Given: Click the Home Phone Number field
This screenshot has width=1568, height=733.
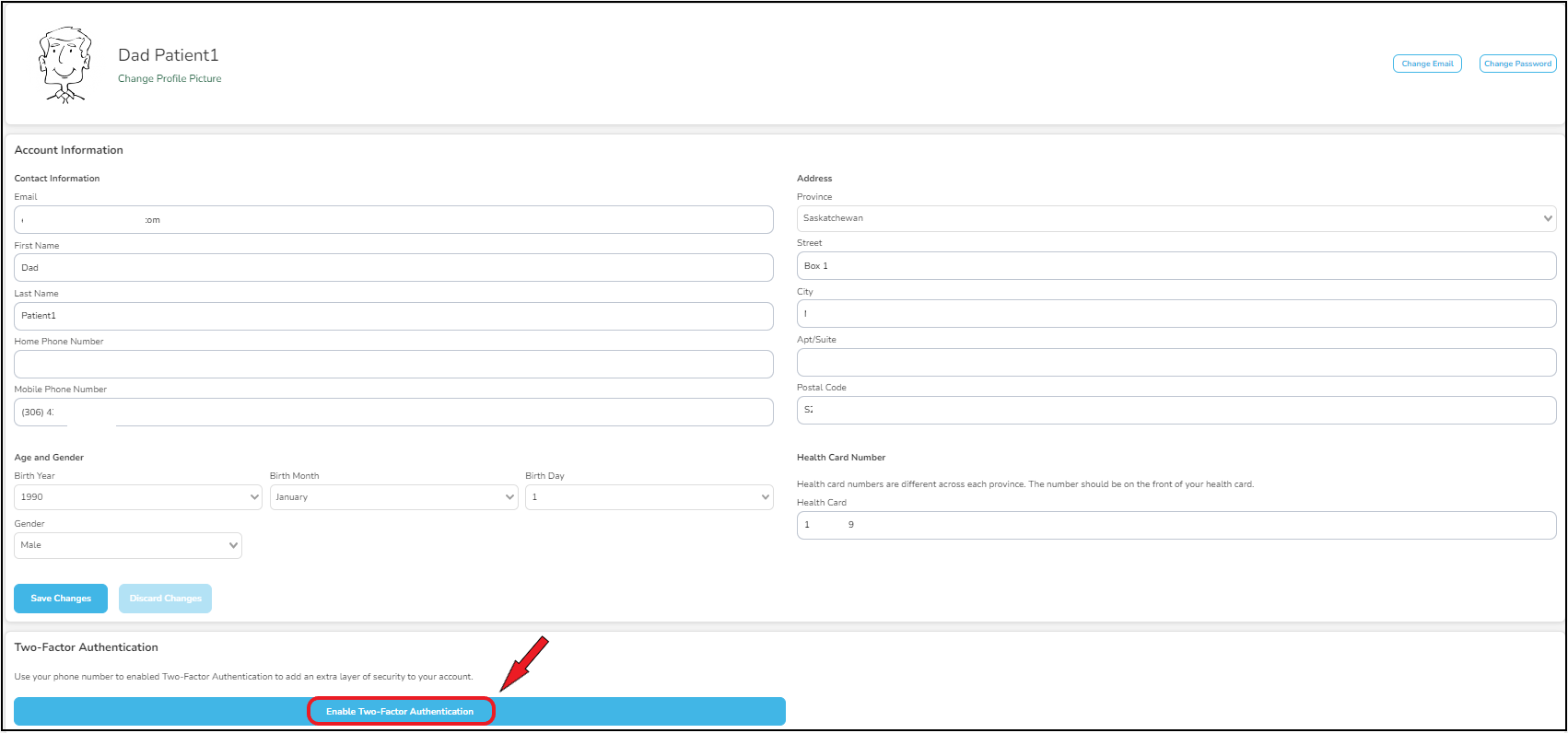Looking at the screenshot, I should 393,364.
